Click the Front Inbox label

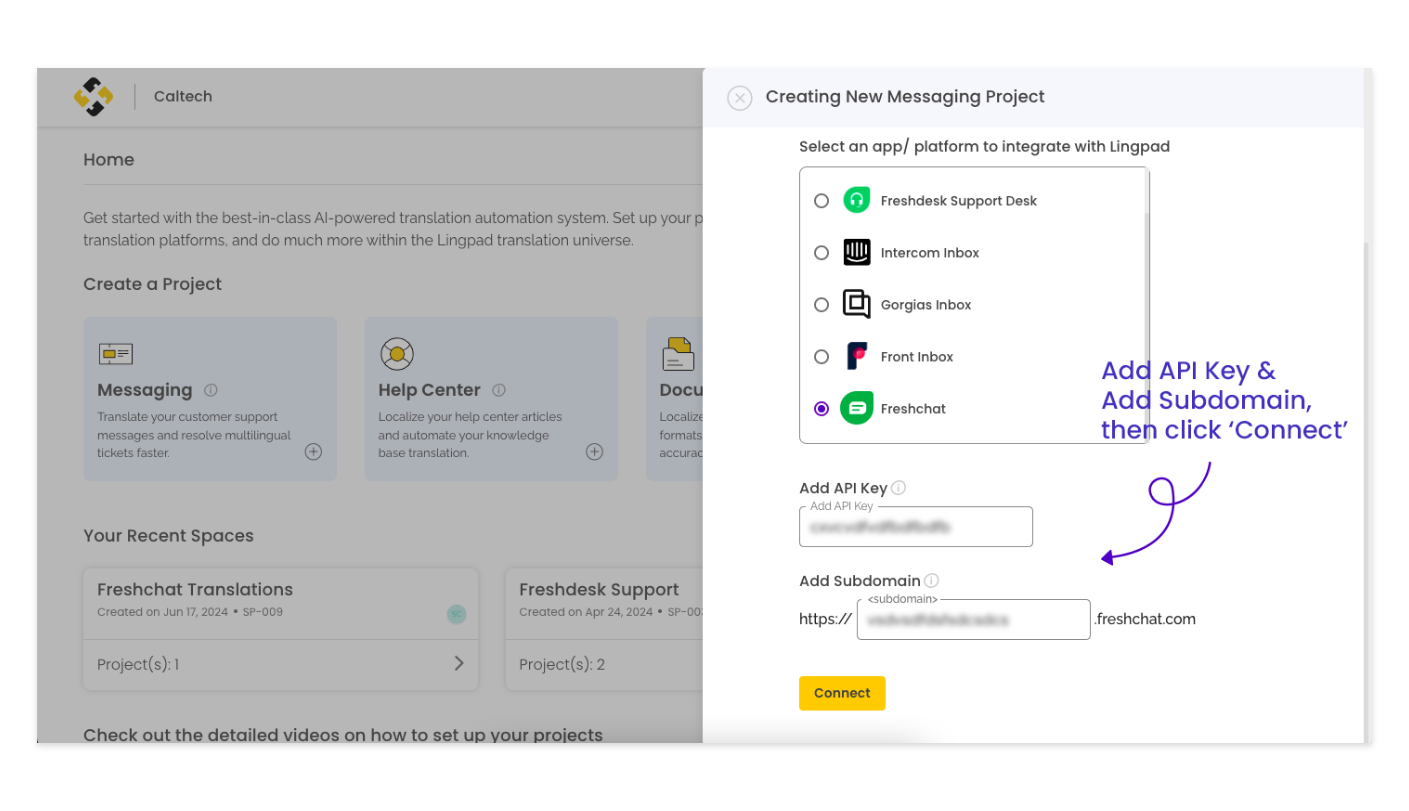coord(917,357)
